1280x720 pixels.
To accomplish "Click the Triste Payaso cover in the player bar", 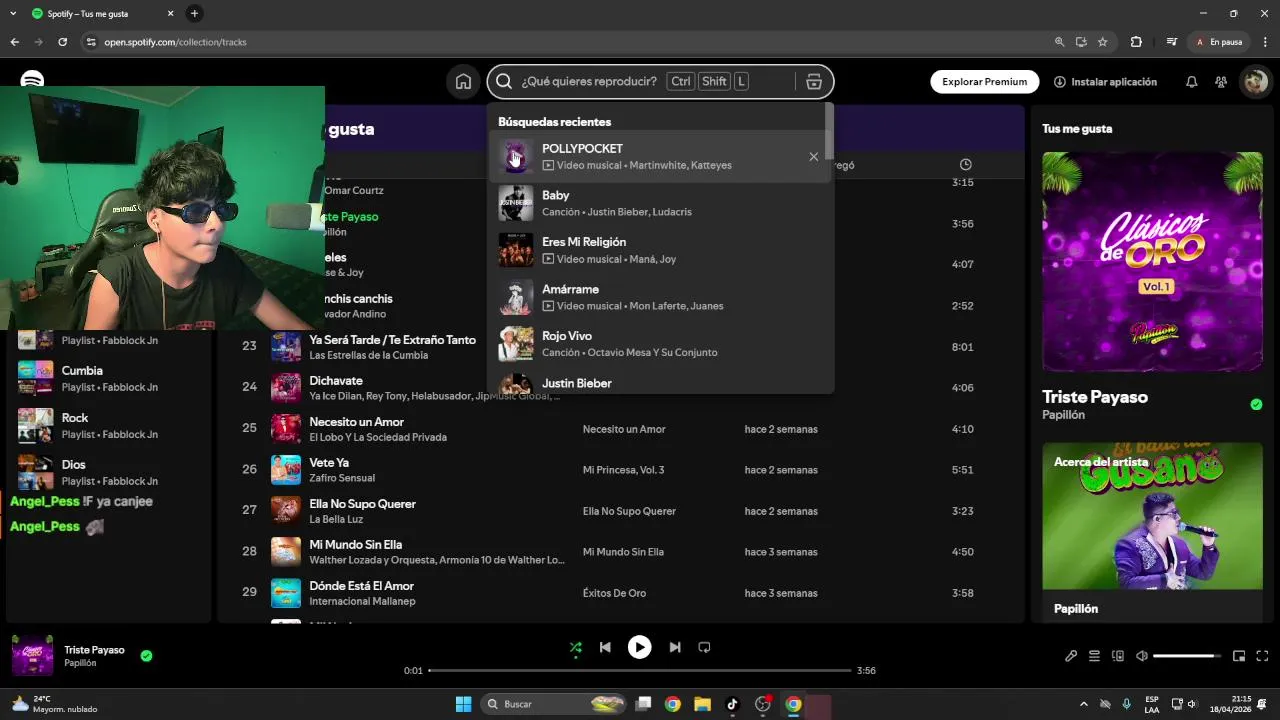I will click(x=33, y=655).
